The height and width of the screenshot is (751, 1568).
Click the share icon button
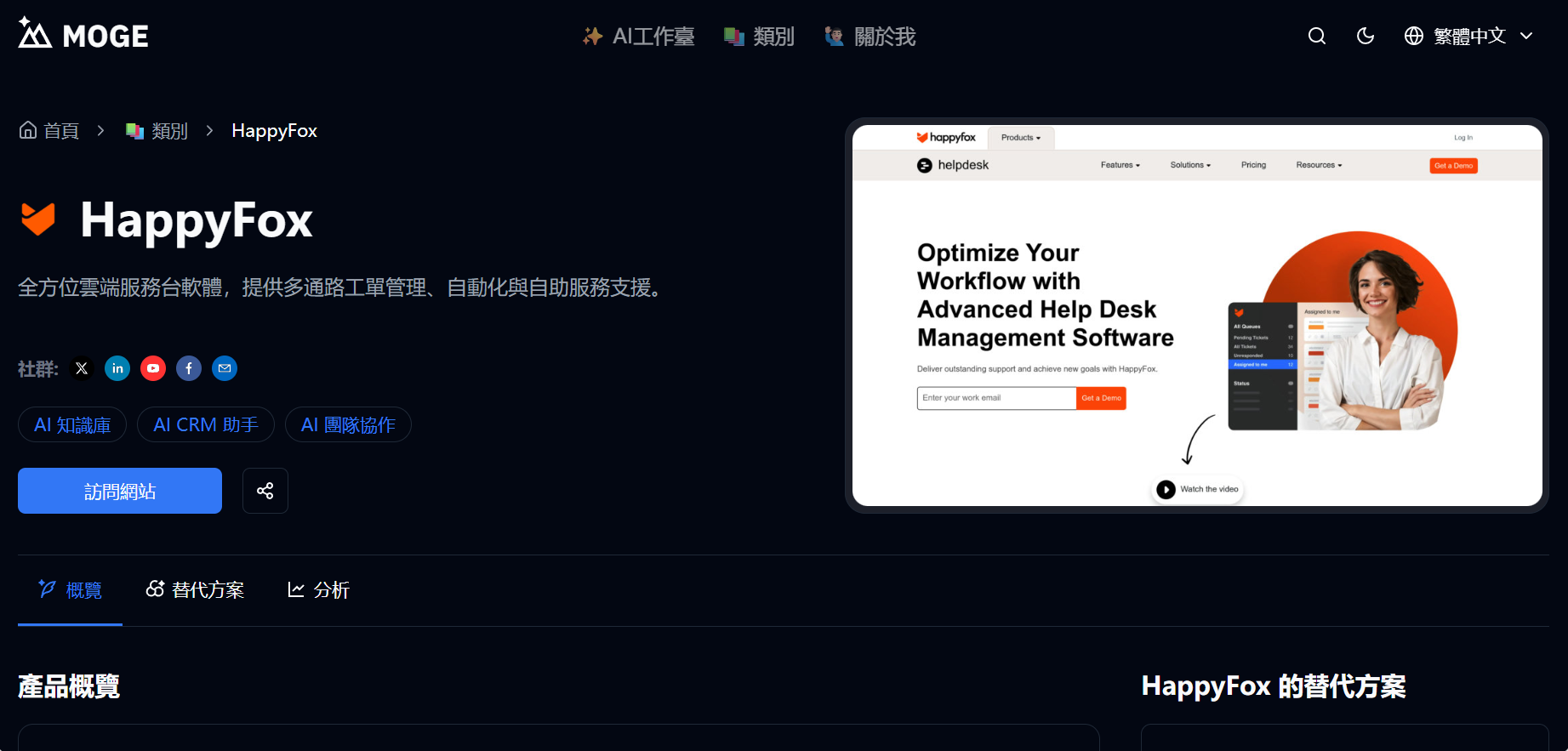(265, 491)
